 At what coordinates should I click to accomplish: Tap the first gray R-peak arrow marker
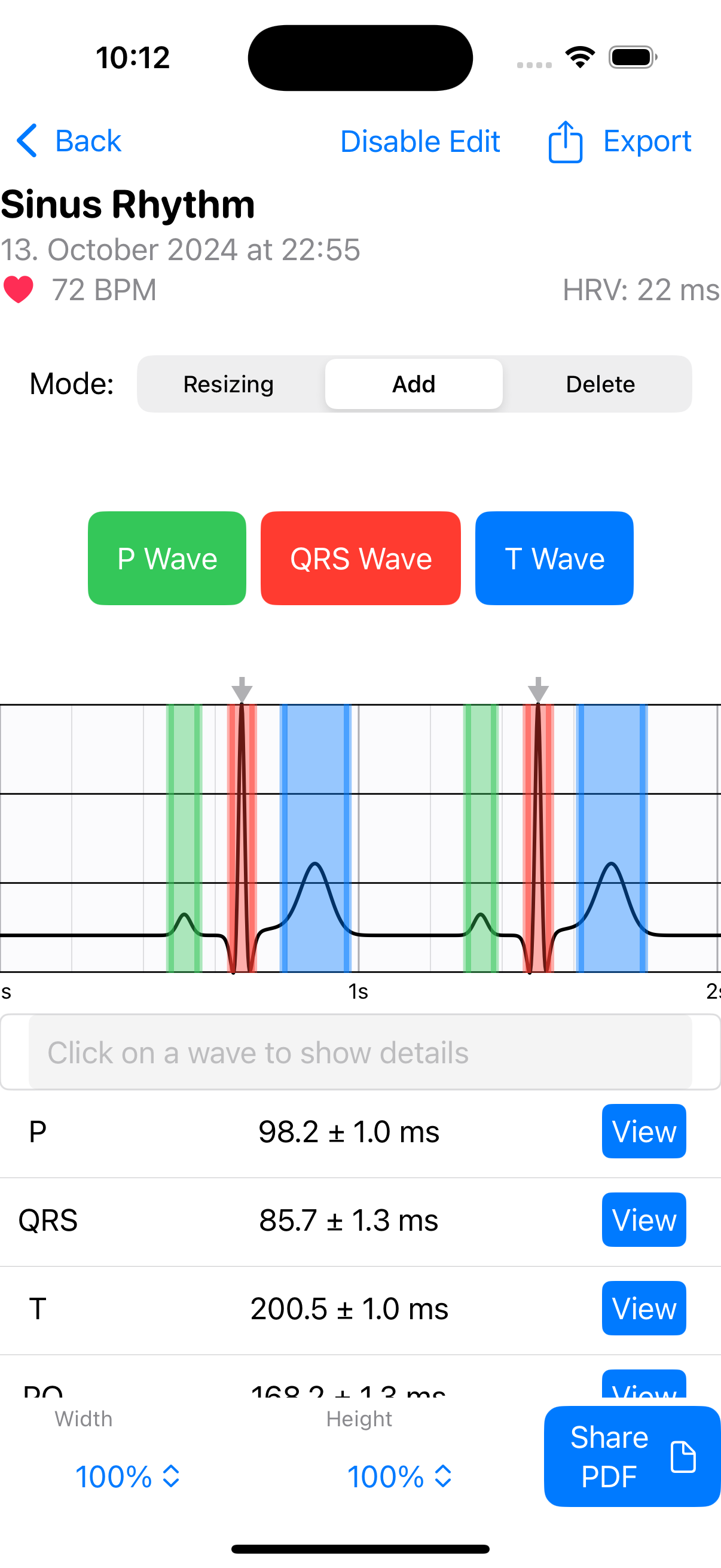pyautogui.click(x=242, y=690)
